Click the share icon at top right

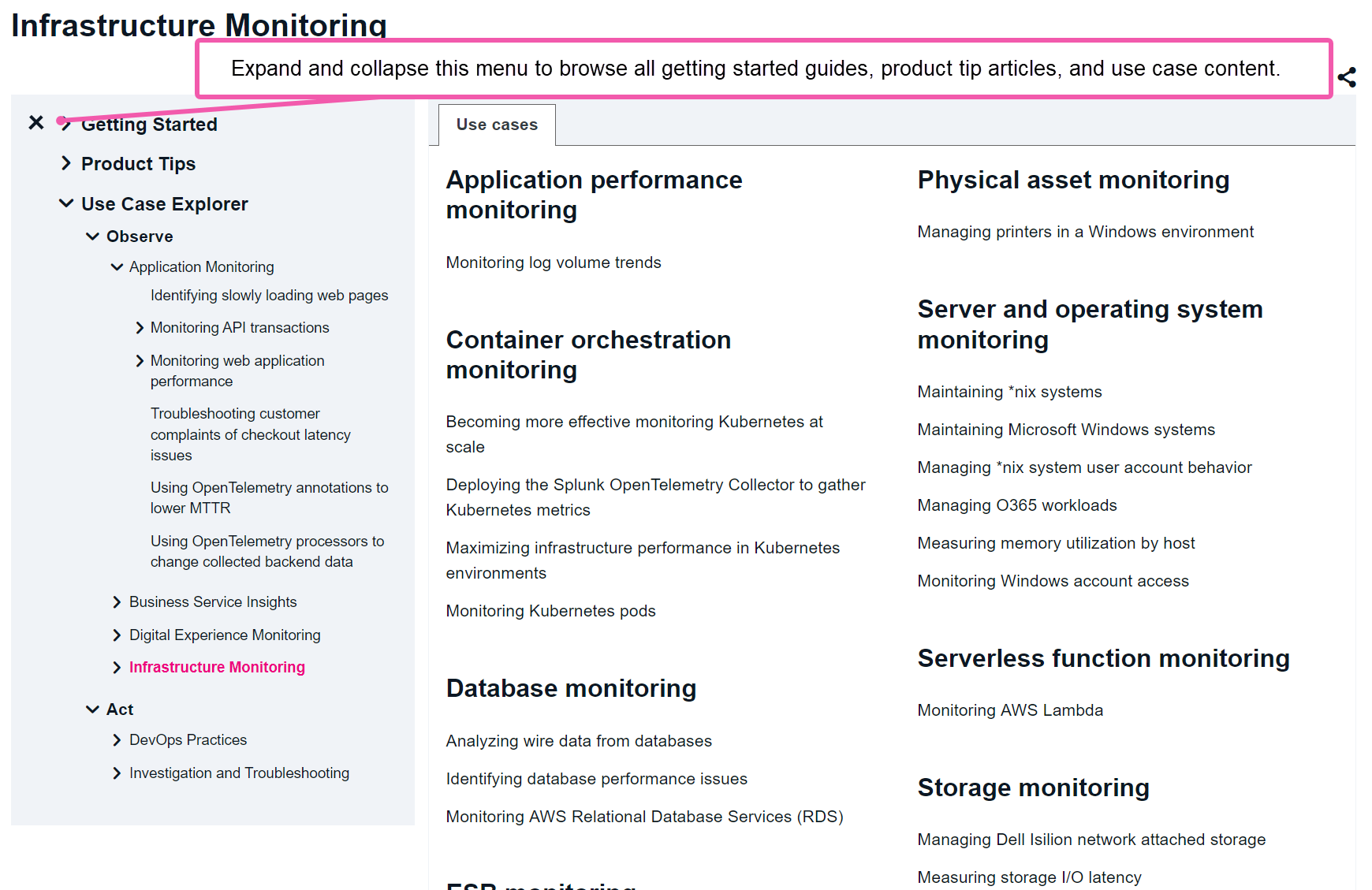tap(1347, 77)
